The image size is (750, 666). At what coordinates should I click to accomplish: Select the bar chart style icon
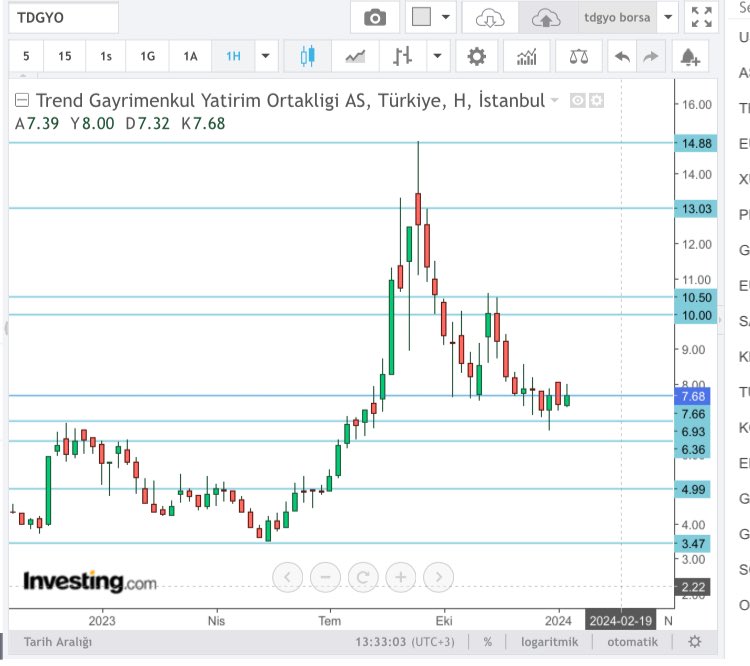[402, 56]
